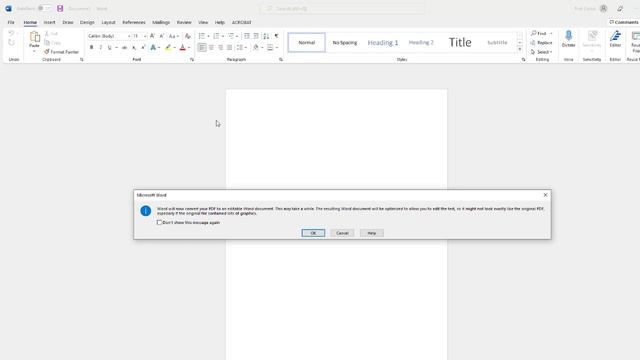Screen dimensions: 640x360
Task: Click the Borders icon
Action: pyautogui.click(x=270, y=48)
